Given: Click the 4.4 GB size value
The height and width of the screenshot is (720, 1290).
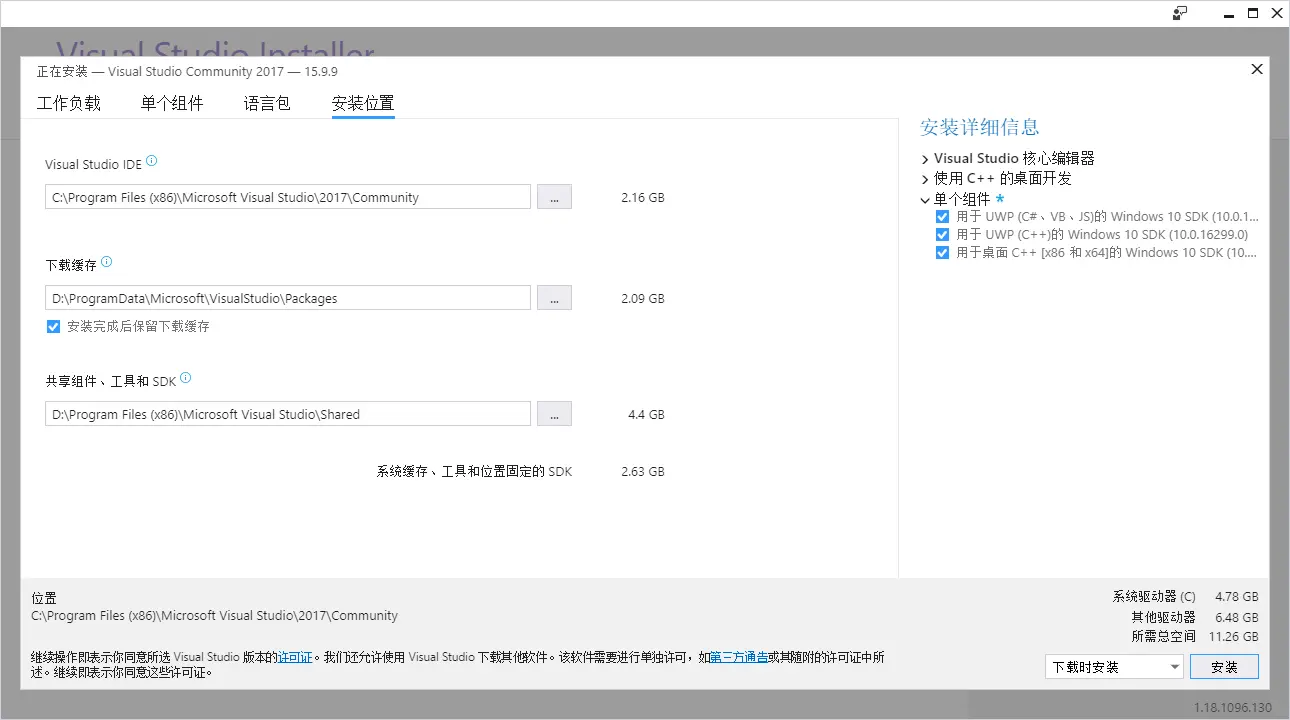Looking at the screenshot, I should point(646,415).
